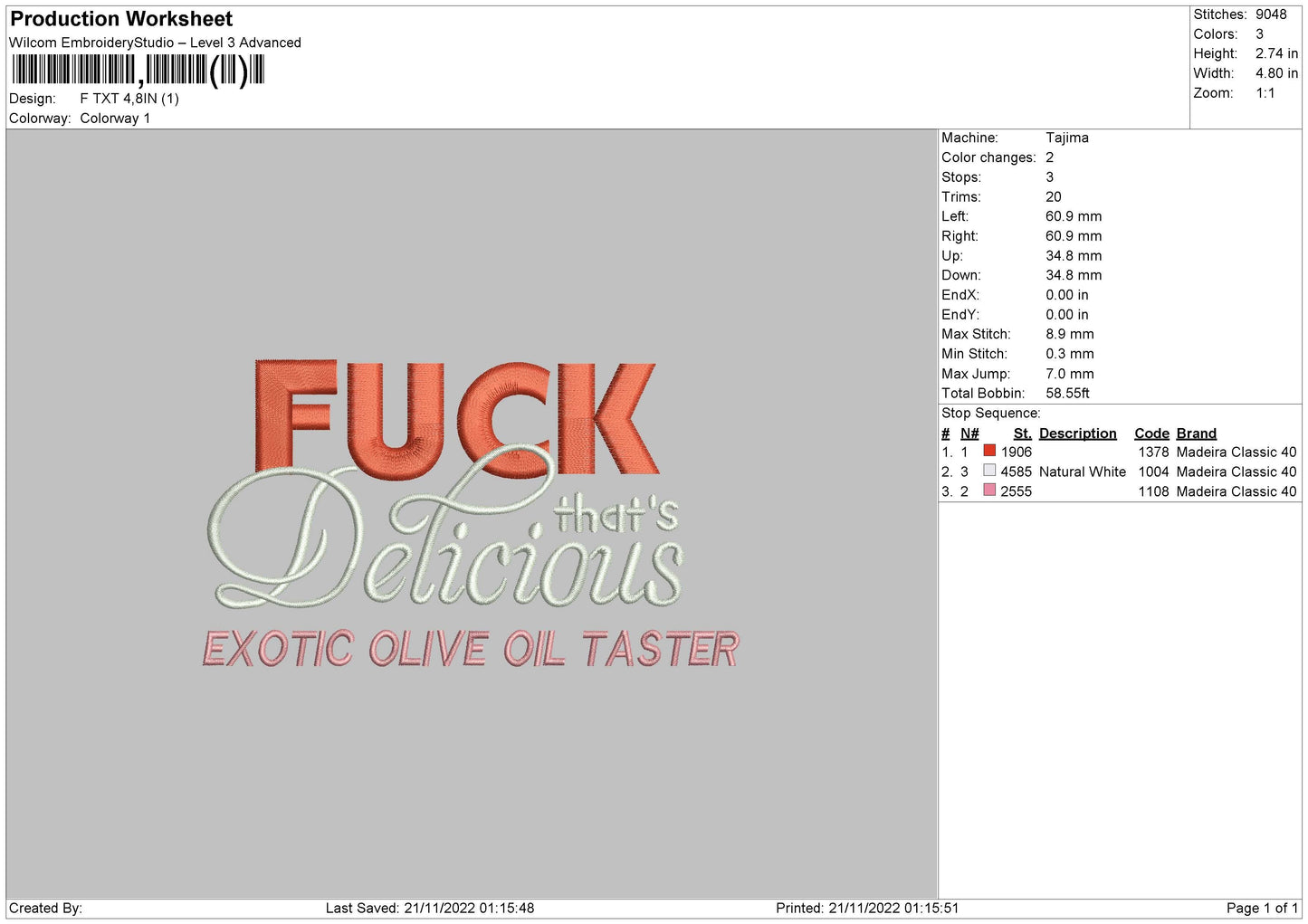Click the 'Page 1 of 1' footer text
This screenshot has height=924, width=1308.
tap(1263, 908)
